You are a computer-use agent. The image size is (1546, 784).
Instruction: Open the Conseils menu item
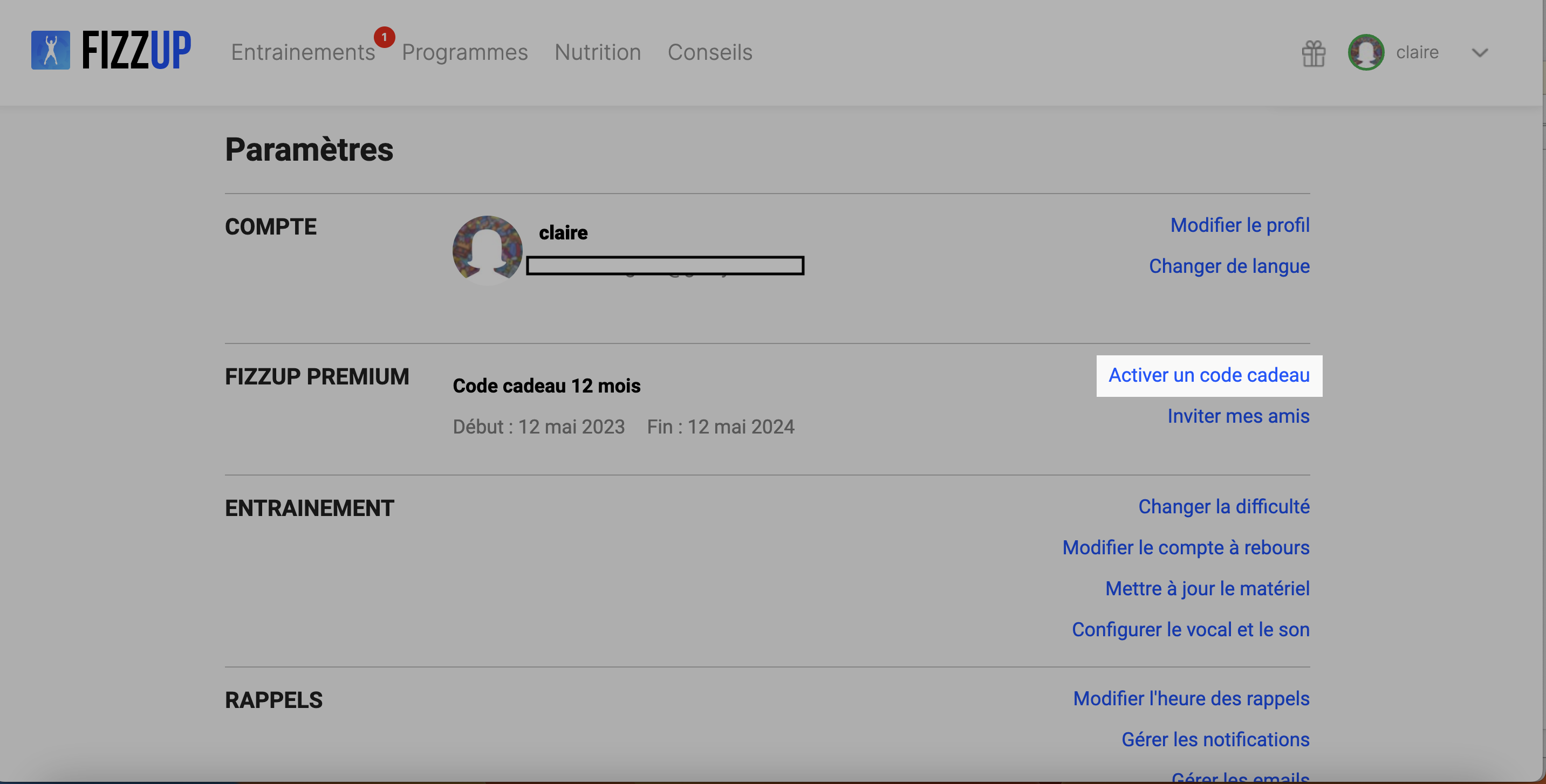[x=710, y=52]
